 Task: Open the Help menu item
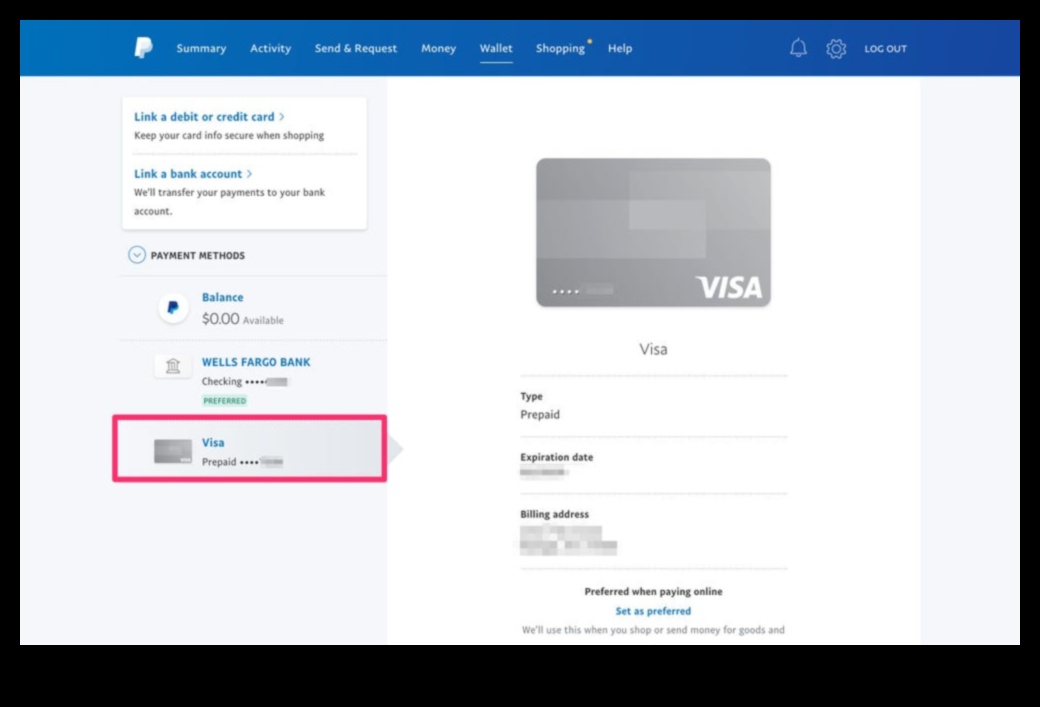pyautogui.click(x=619, y=48)
